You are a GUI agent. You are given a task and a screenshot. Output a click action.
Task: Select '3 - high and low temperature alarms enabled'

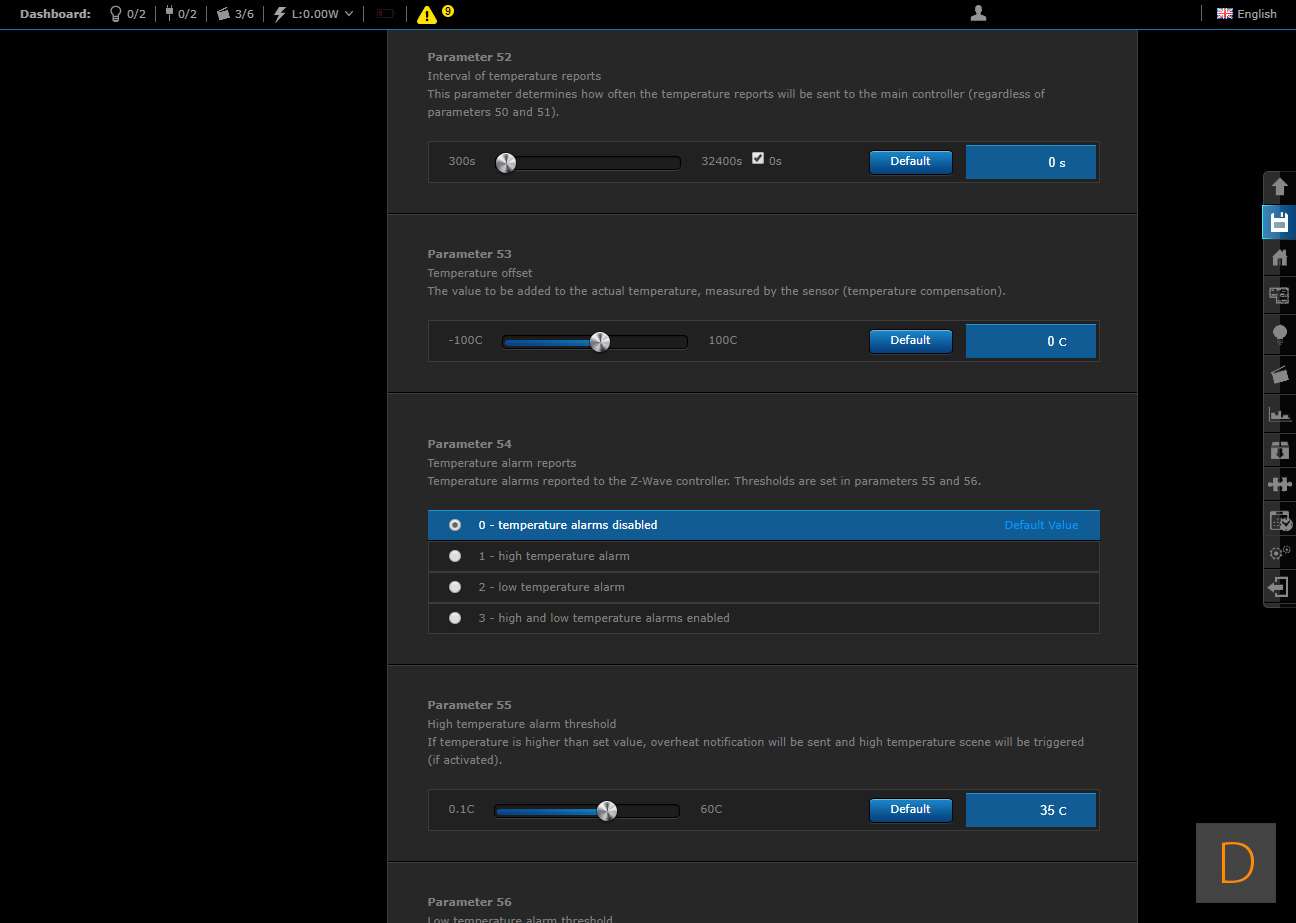[x=455, y=618]
